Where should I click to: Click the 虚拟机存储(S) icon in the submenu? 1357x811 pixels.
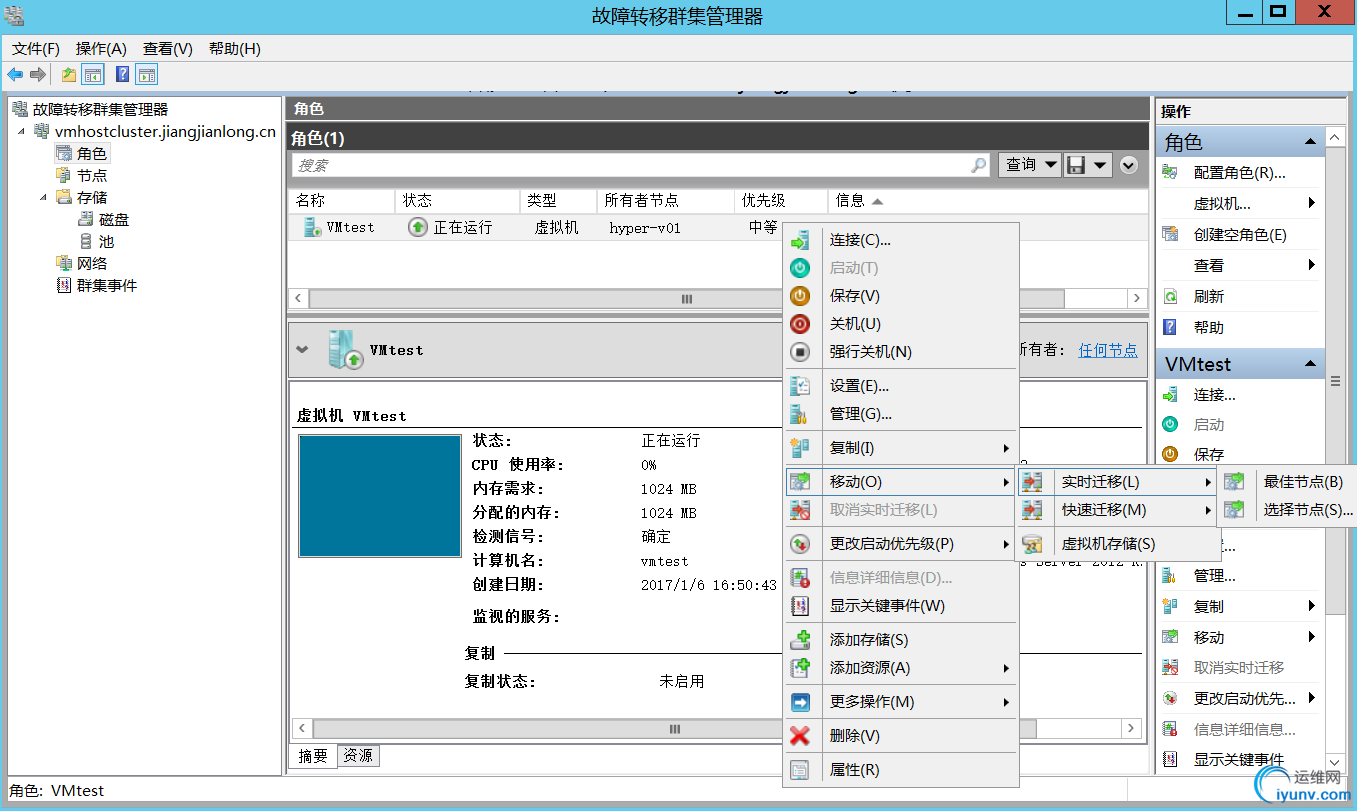point(1033,544)
